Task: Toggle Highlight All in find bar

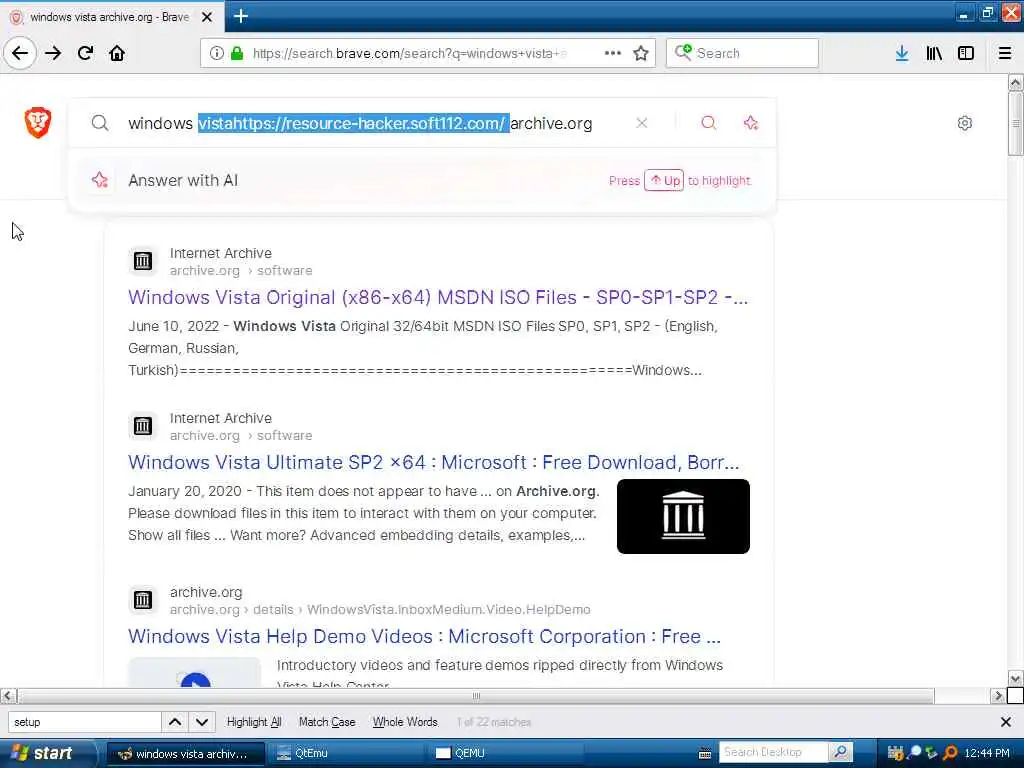Action: pyautogui.click(x=254, y=722)
